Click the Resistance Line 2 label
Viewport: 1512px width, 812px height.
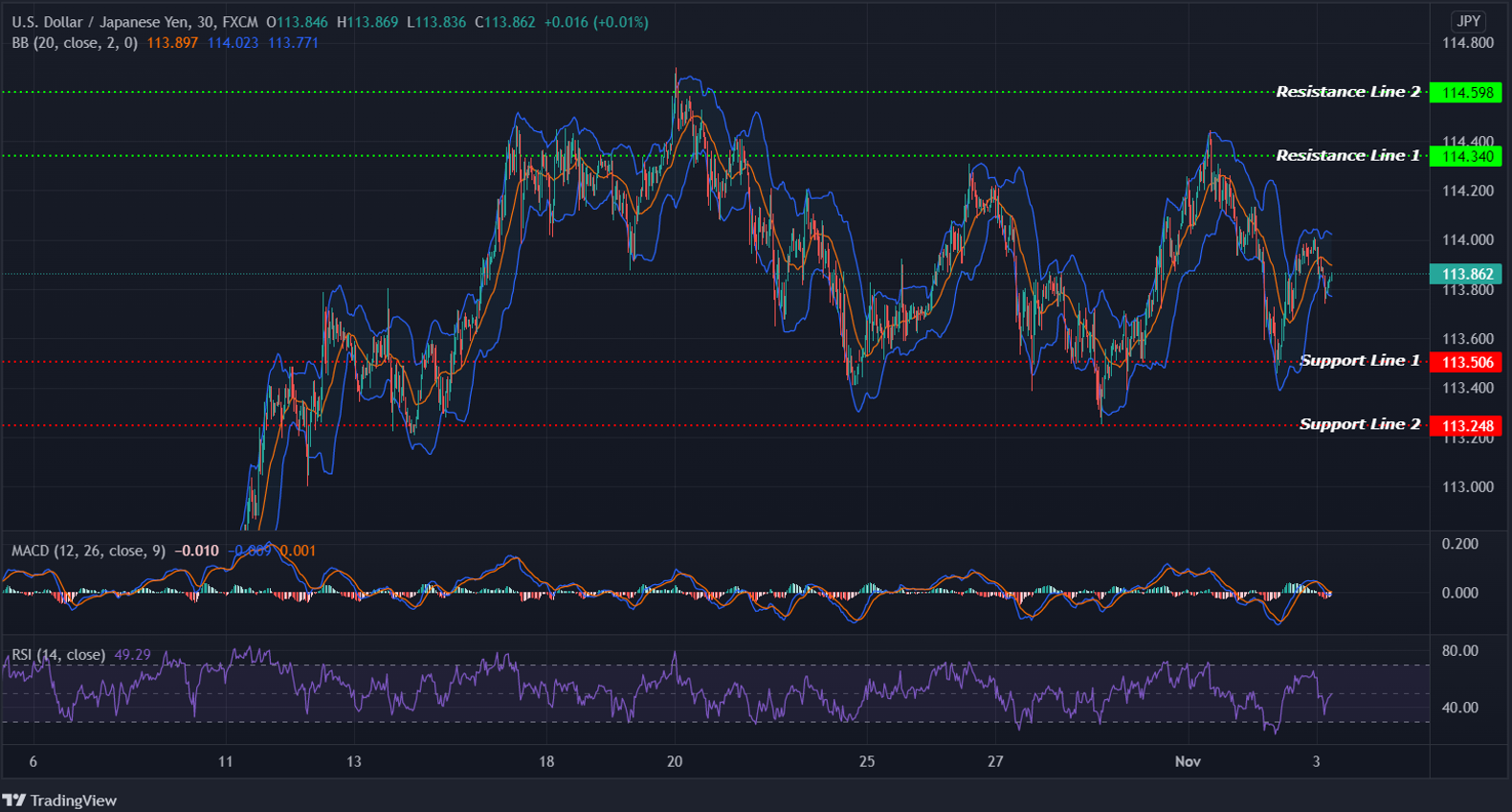[1347, 92]
